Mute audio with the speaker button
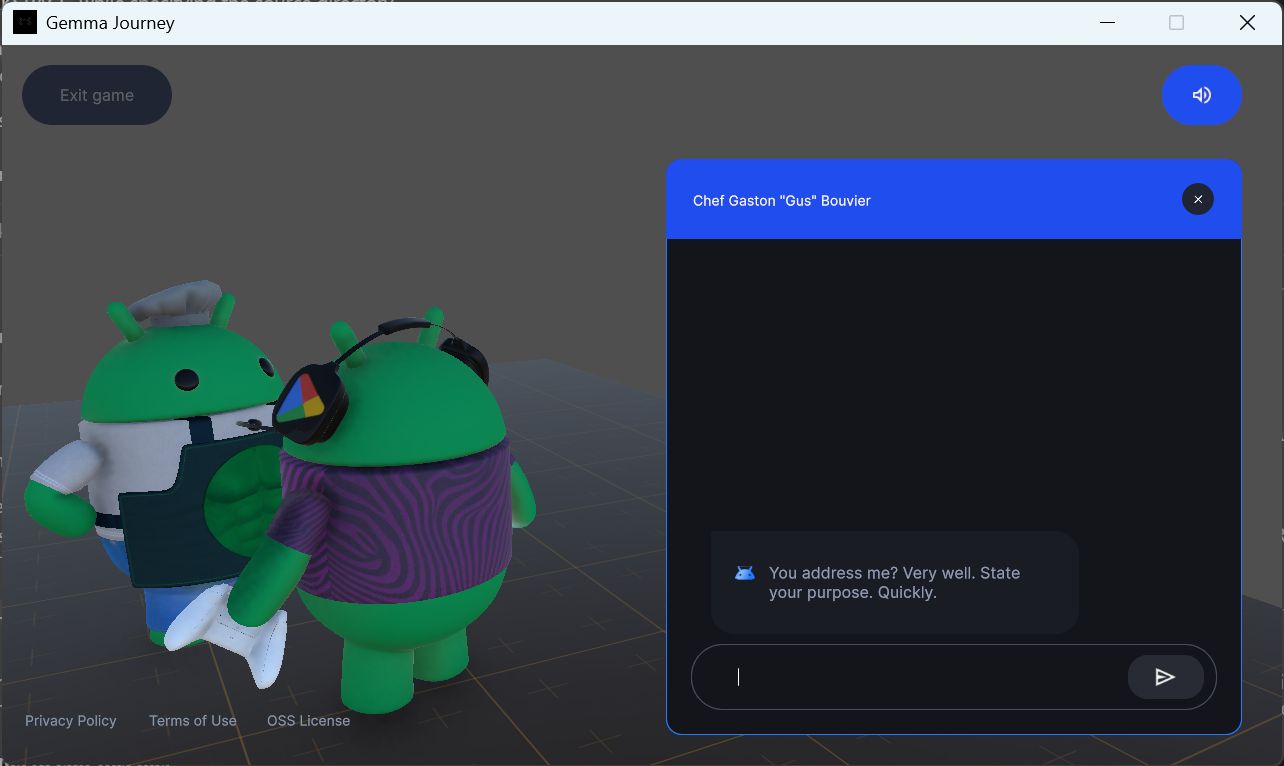Image resolution: width=1284 pixels, height=766 pixels. pyautogui.click(x=1201, y=95)
